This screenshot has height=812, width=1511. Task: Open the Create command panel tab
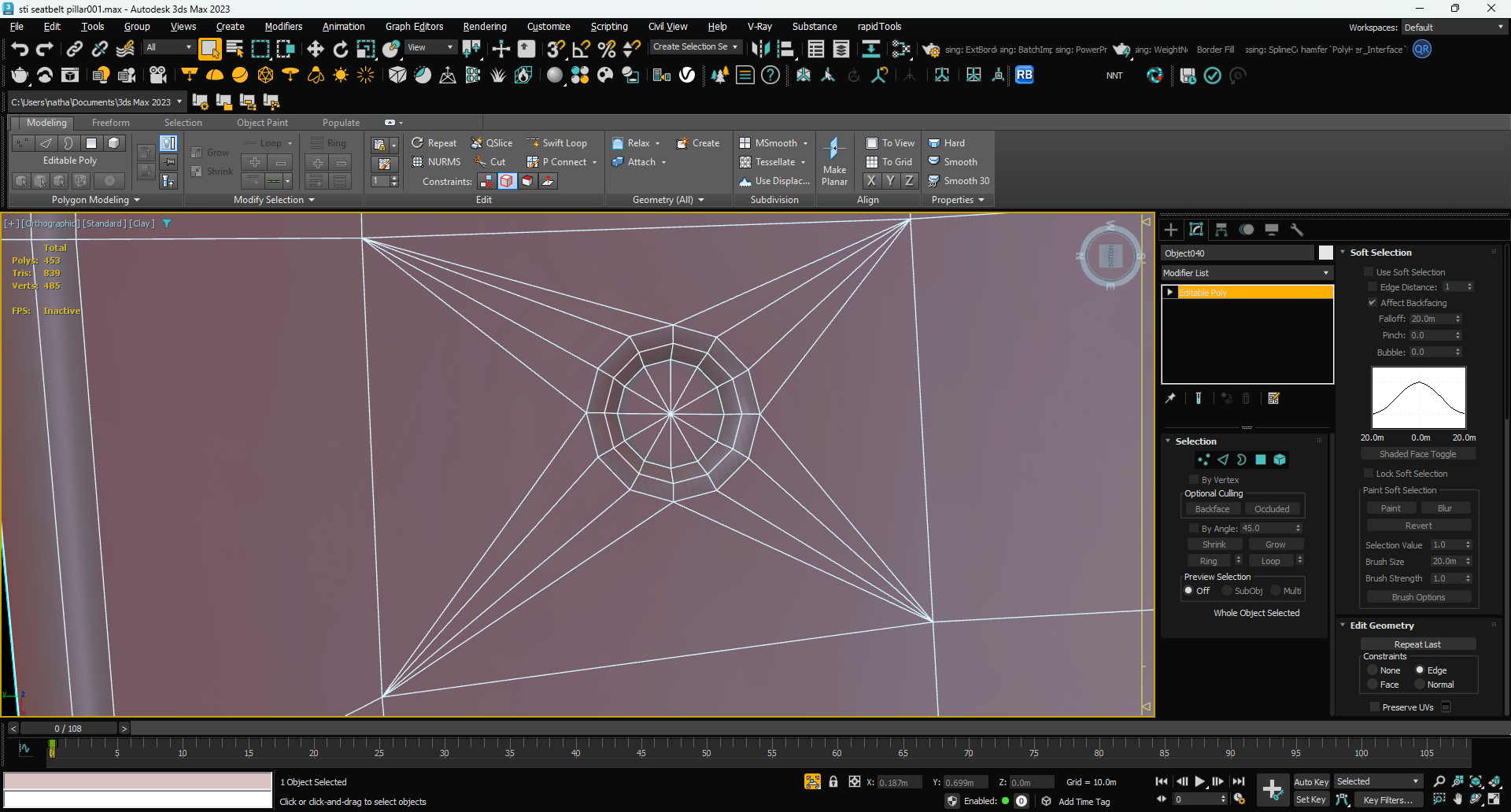click(1171, 230)
